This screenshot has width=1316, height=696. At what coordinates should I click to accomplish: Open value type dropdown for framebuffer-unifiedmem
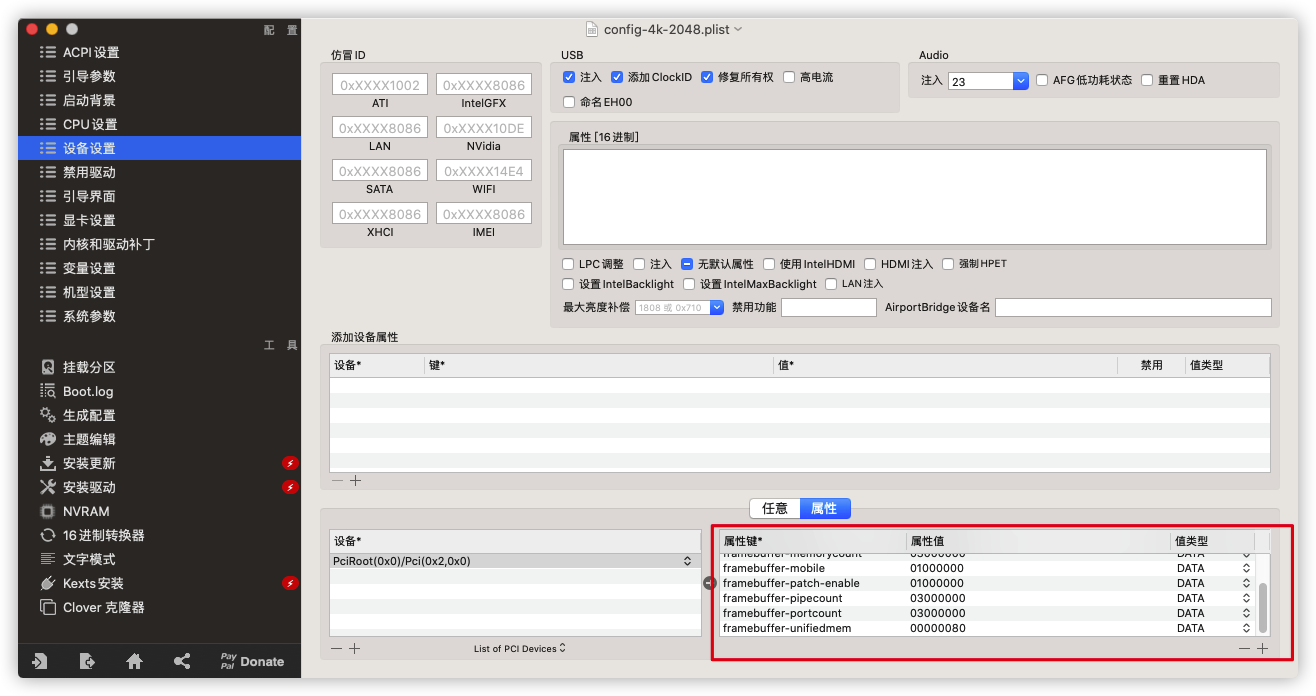pyautogui.click(x=1246, y=628)
